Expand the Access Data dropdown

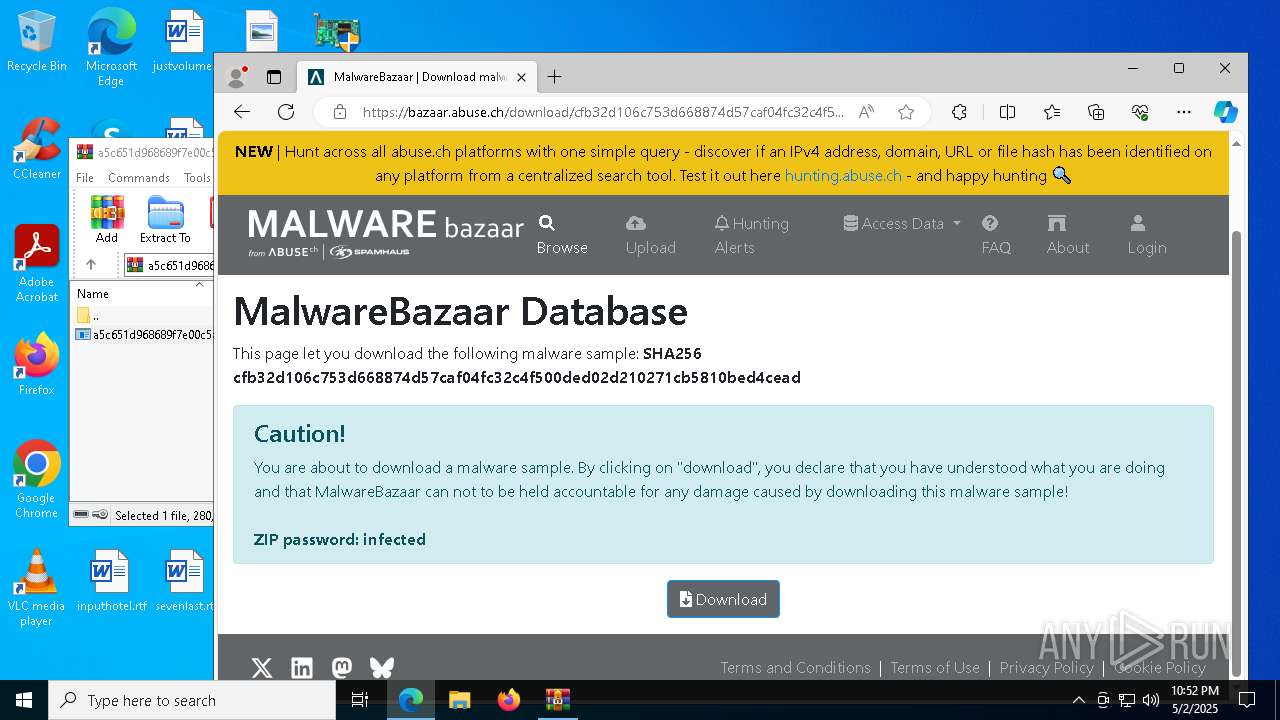coord(902,223)
